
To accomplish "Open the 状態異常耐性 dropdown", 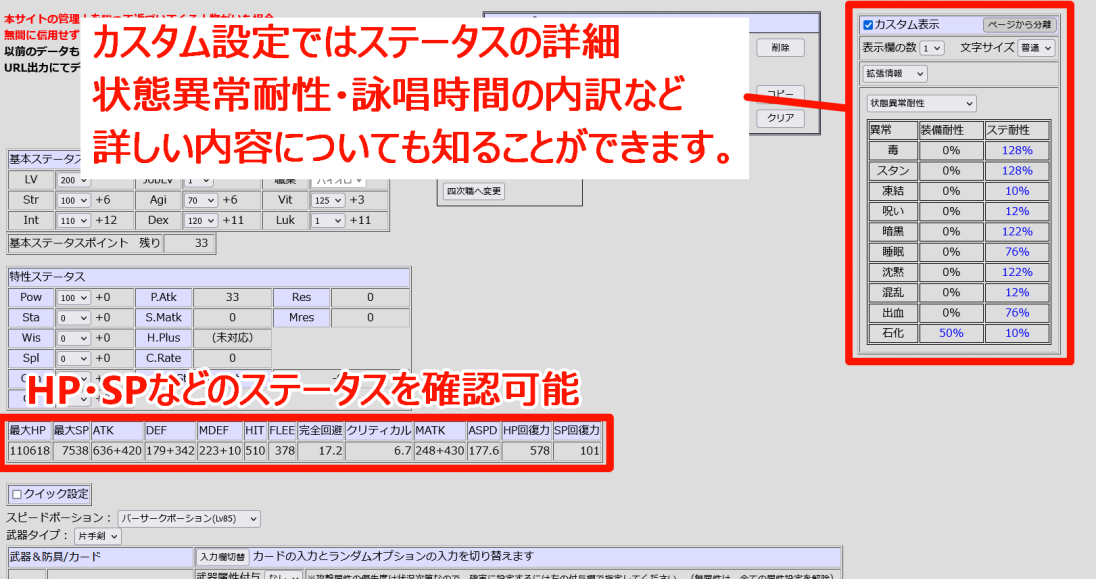I will click(921, 103).
